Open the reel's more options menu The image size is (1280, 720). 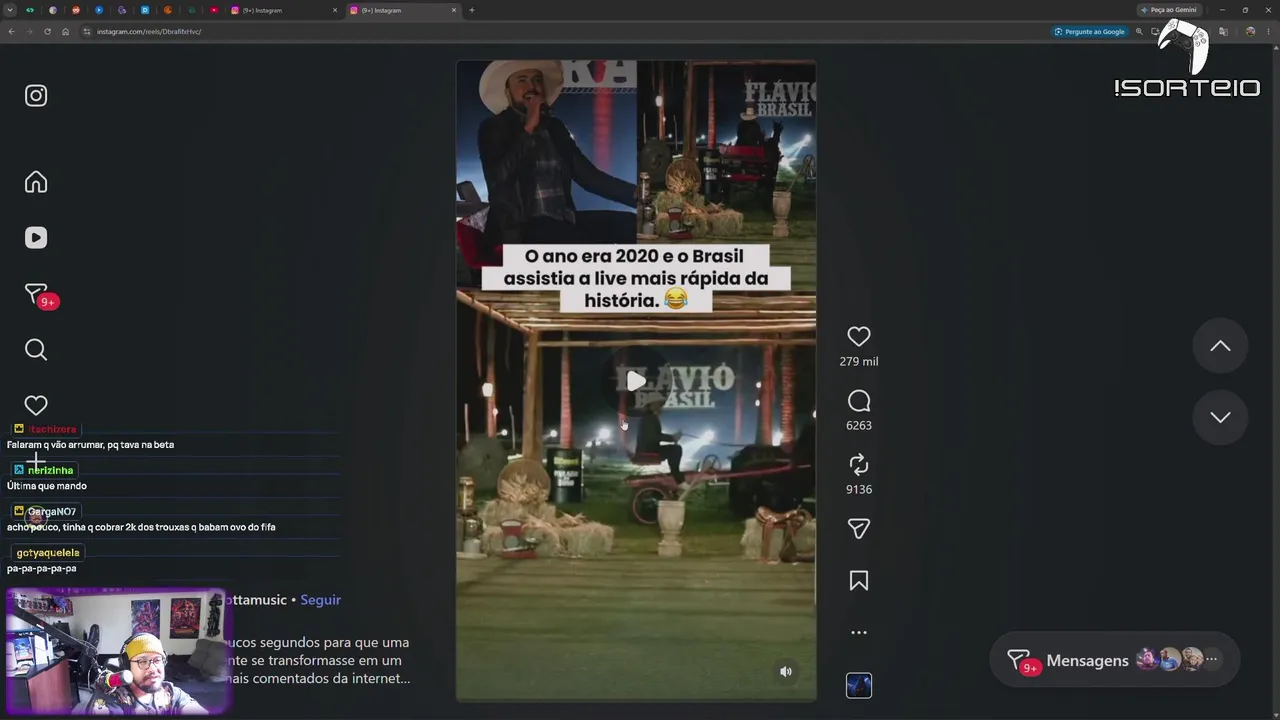[859, 632]
